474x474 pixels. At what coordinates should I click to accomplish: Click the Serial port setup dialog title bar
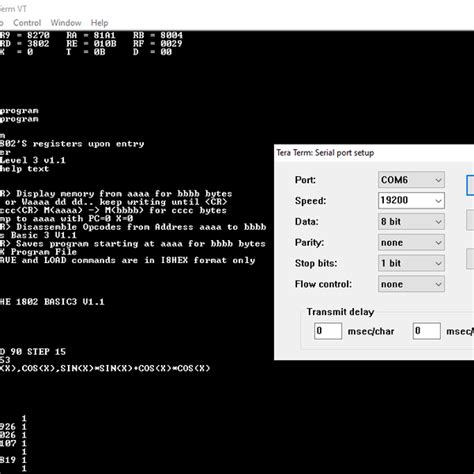pyautogui.click(x=374, y=153)
